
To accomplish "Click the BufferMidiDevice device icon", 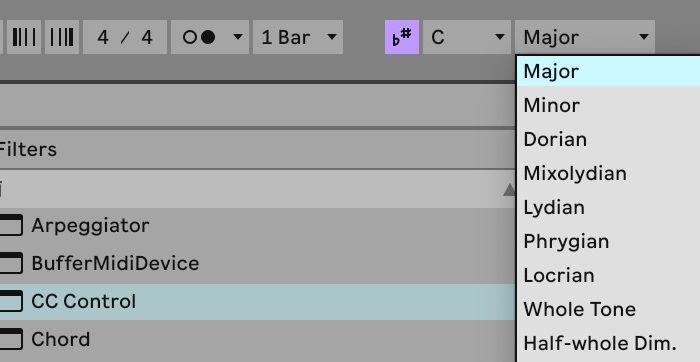I will point(11,263).
